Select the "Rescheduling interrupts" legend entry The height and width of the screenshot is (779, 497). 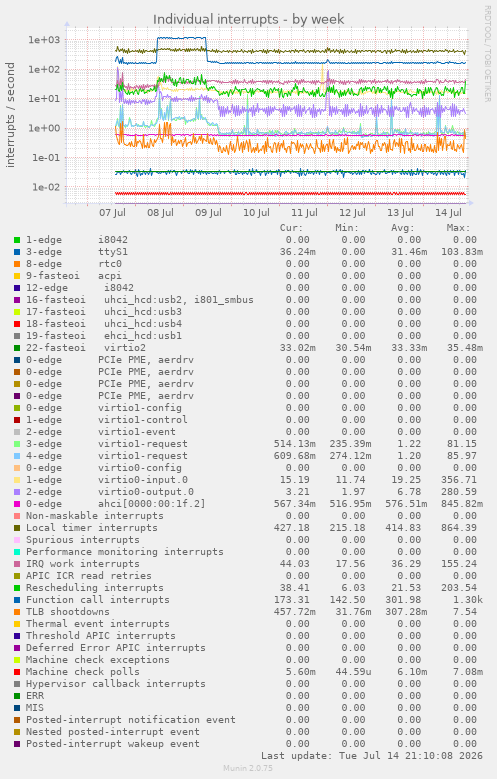[95, 588]
